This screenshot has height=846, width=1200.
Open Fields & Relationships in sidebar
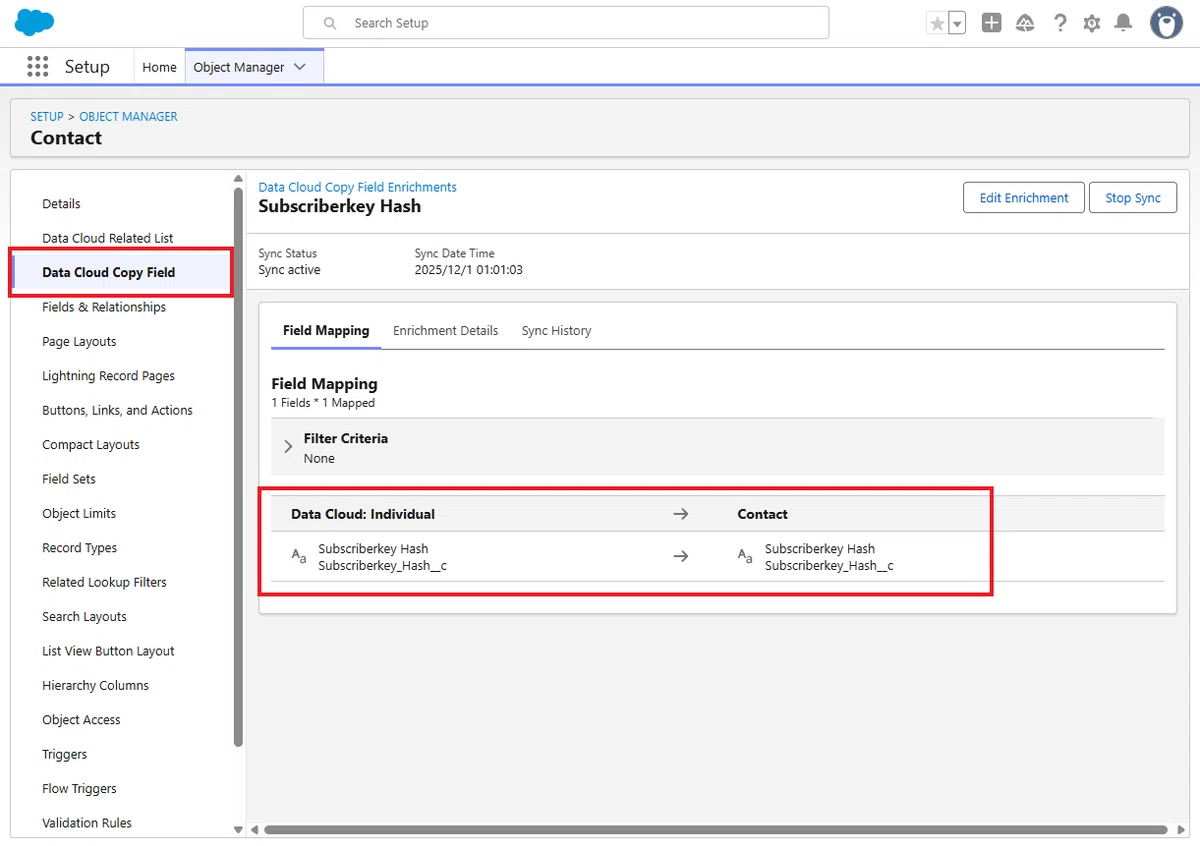[104, 307]
